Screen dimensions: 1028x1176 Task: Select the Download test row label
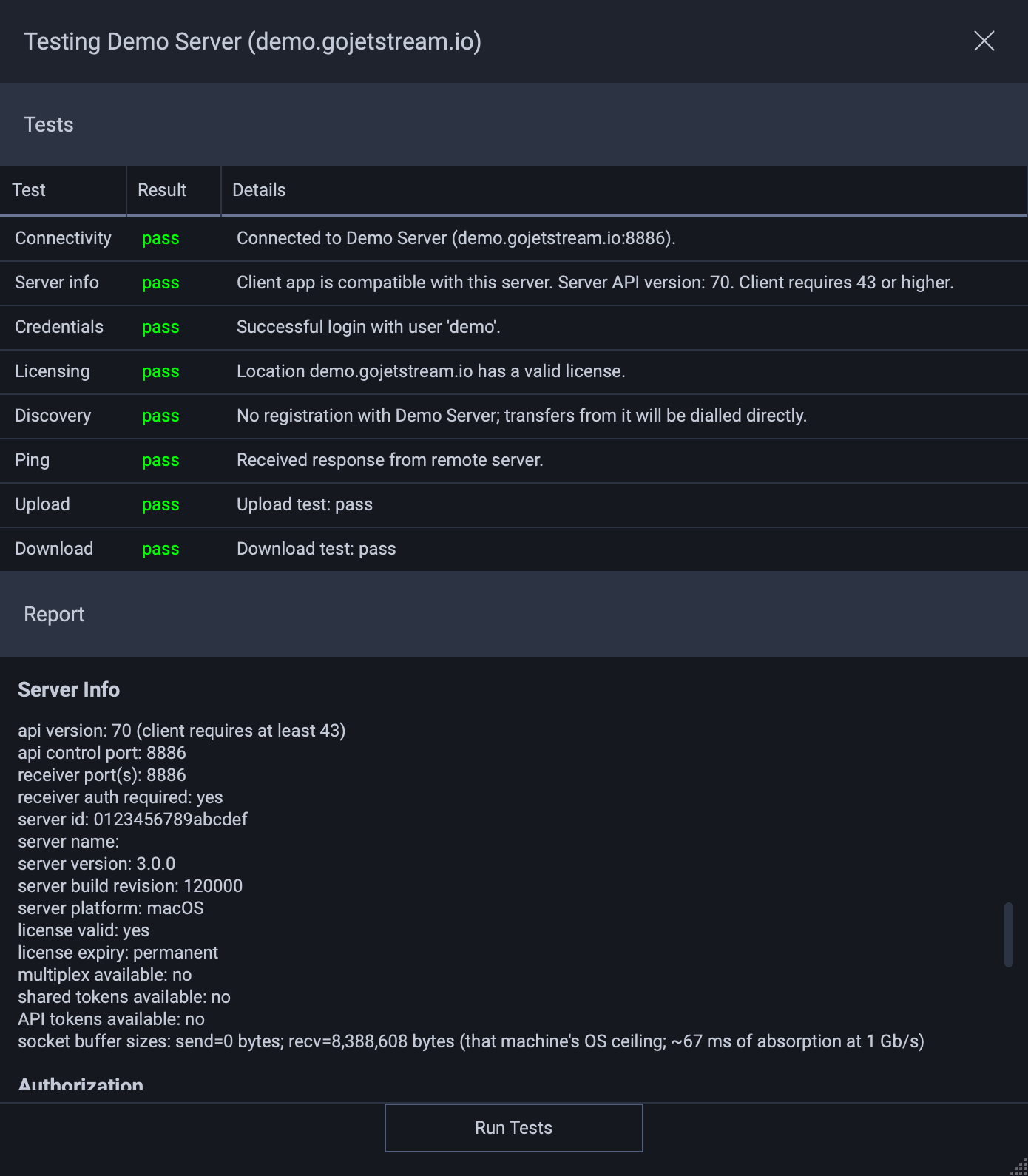[x=54, y=549]
